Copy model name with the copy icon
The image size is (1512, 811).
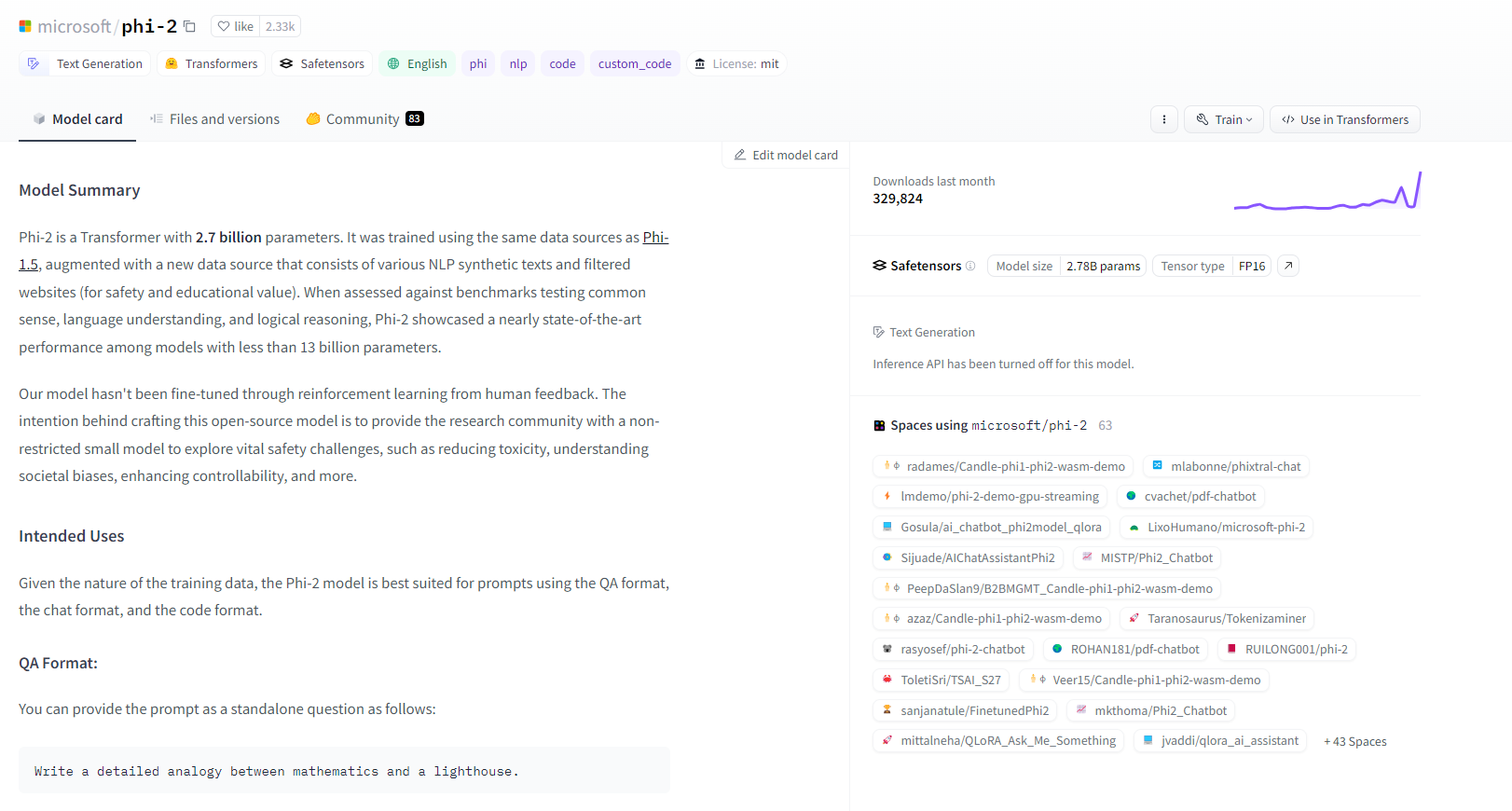pos(189,26)
